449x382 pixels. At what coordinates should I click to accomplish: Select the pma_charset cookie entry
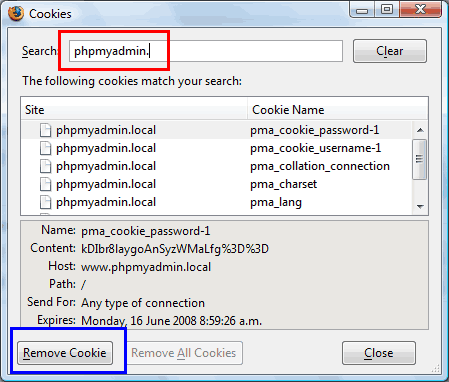point(217,184)
